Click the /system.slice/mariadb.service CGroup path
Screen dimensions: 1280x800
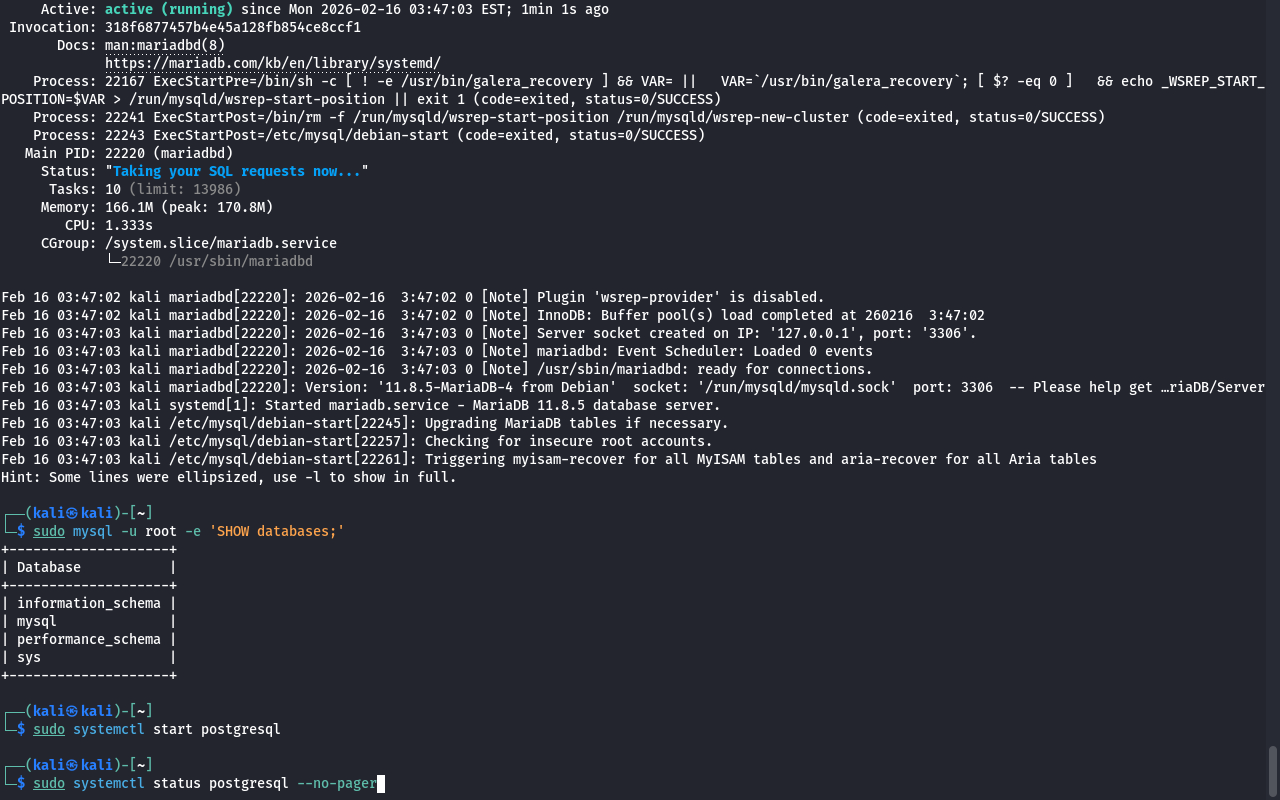coord(220,243)
